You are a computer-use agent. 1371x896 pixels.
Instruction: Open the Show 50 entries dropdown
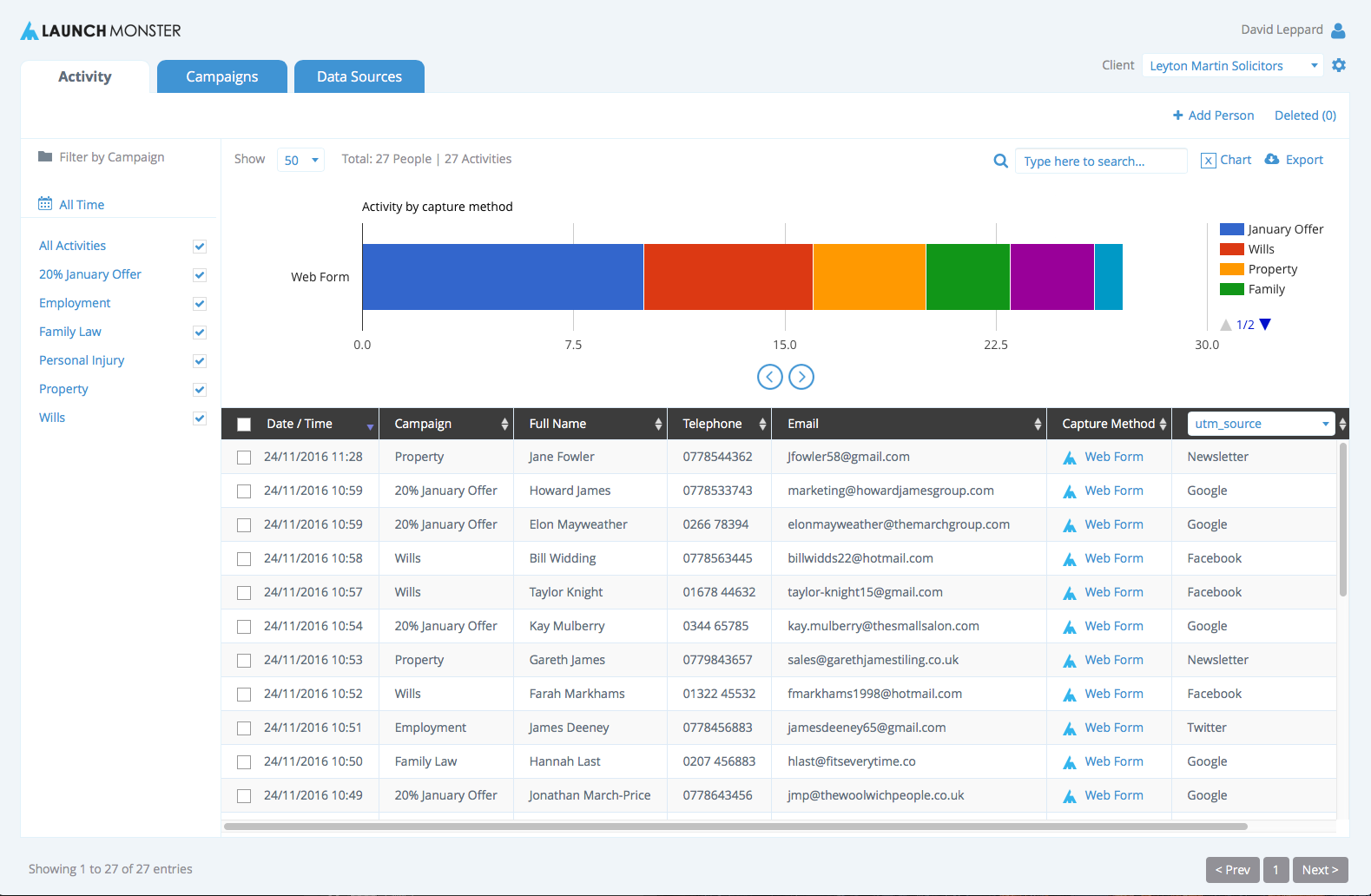coord(301,160)
